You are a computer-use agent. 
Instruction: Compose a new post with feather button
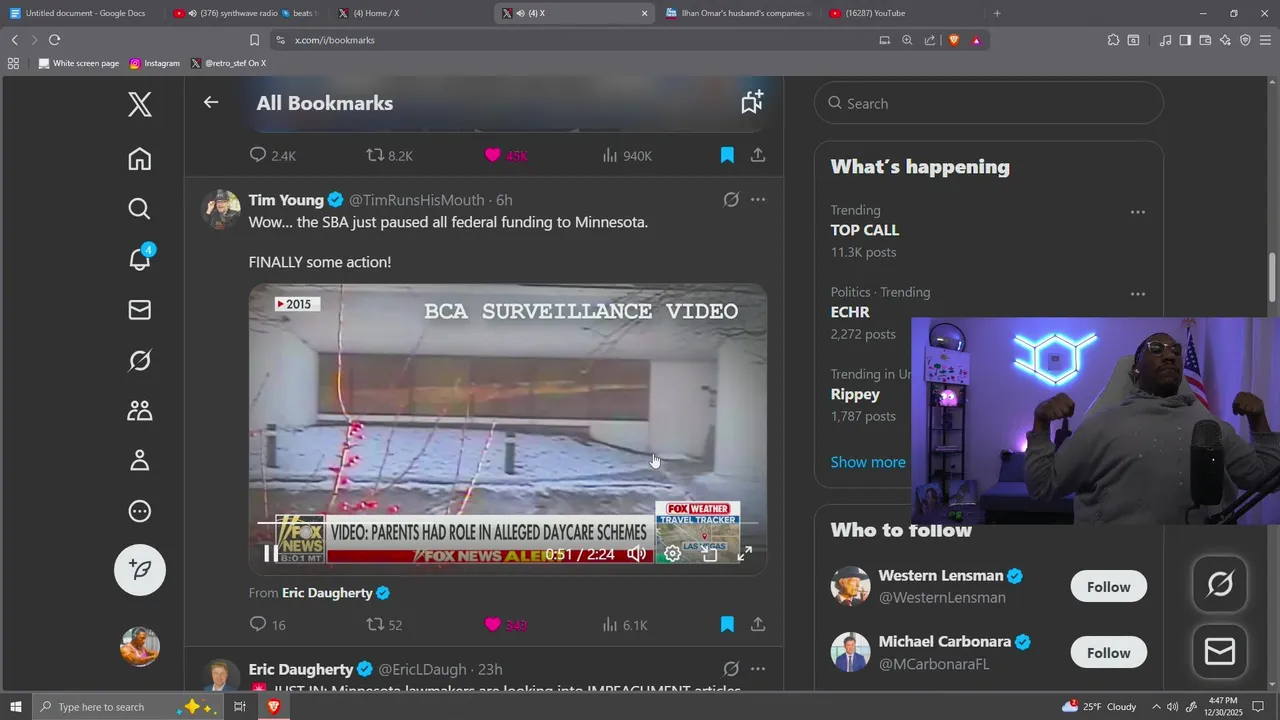click(x=140, y=569)
